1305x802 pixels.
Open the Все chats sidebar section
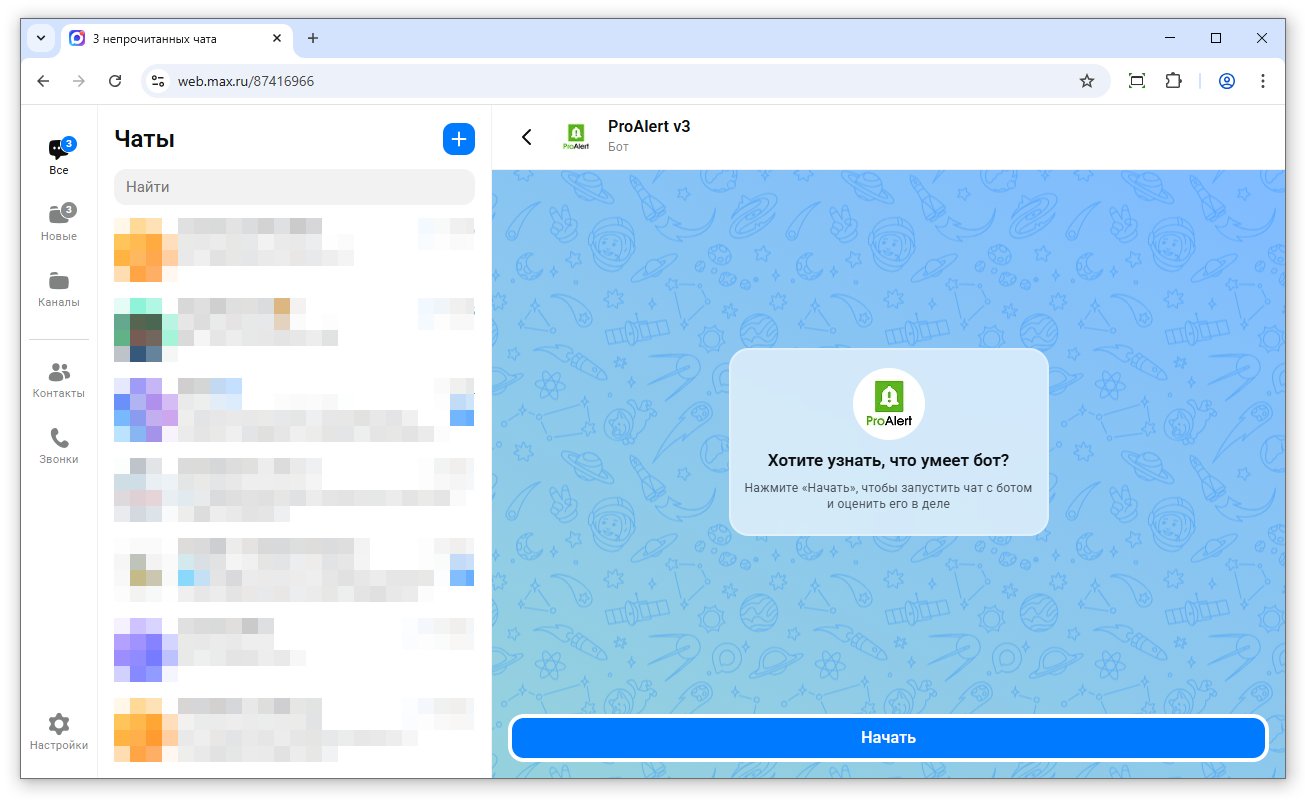point(59,157)
